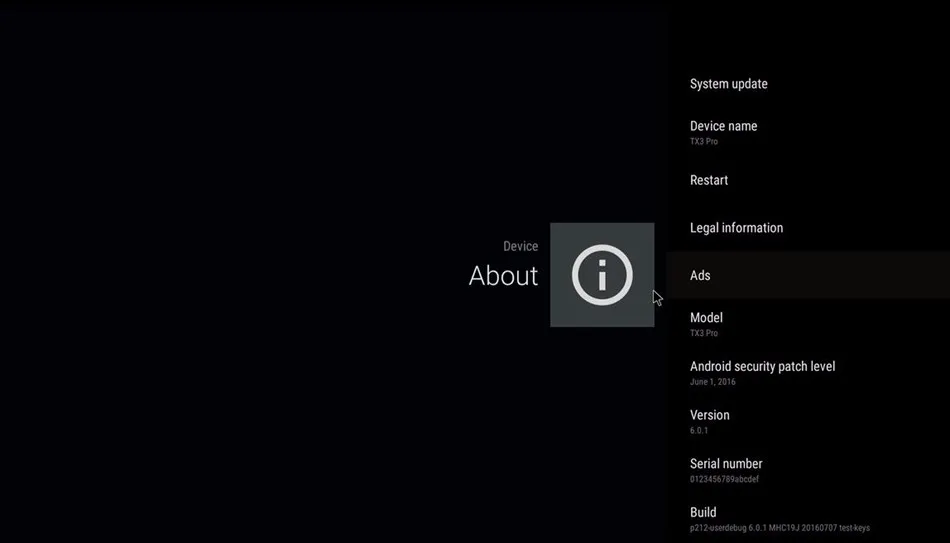Click the Model entry
Viewport: 950px width, 543px height.
point(808,324)
